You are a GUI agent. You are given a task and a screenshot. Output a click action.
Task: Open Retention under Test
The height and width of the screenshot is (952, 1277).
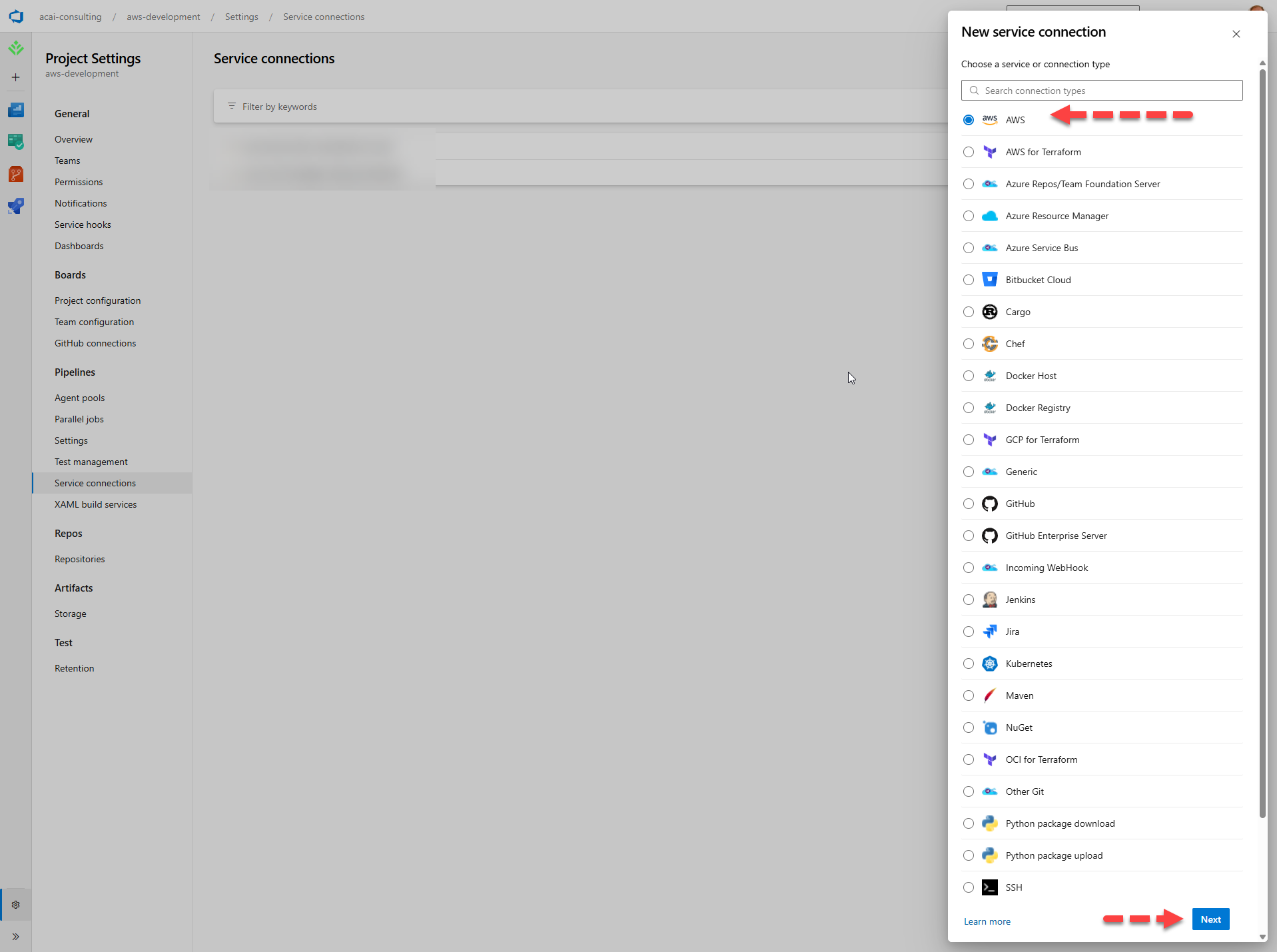(74, 668)
